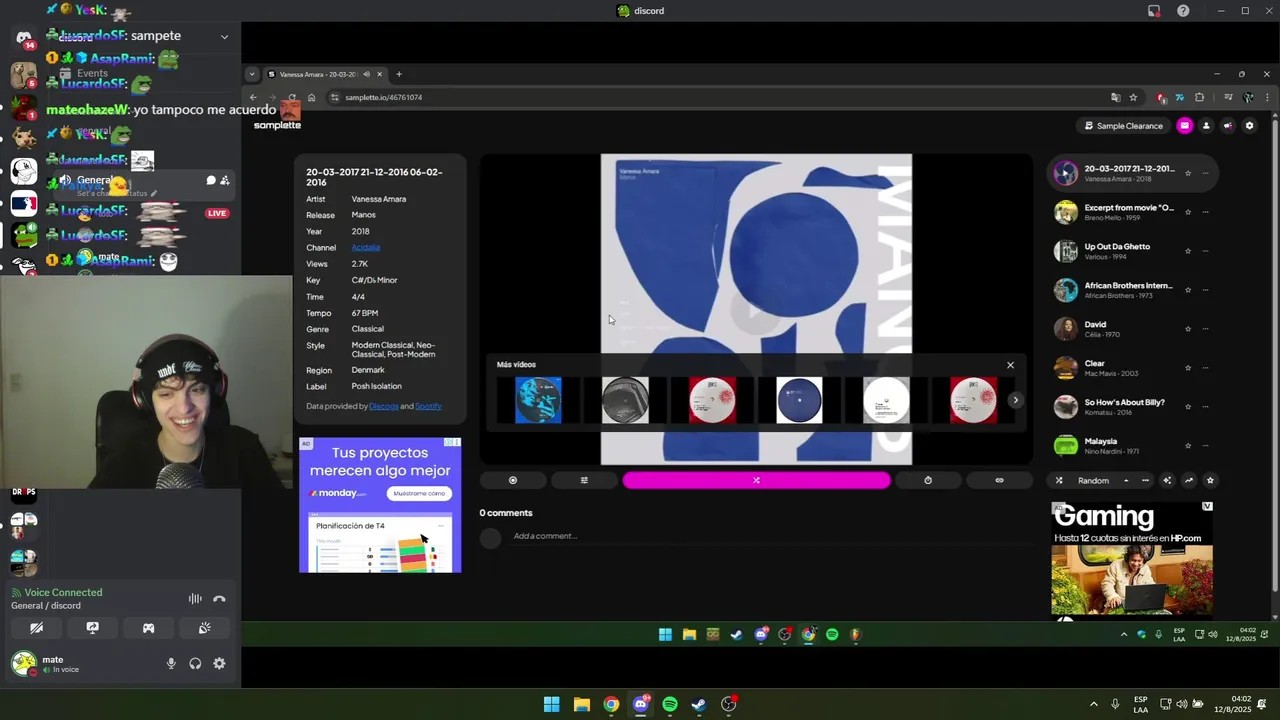
Task: Open the trending arrow icon in queue toolbar
Action: (1189, 481)
